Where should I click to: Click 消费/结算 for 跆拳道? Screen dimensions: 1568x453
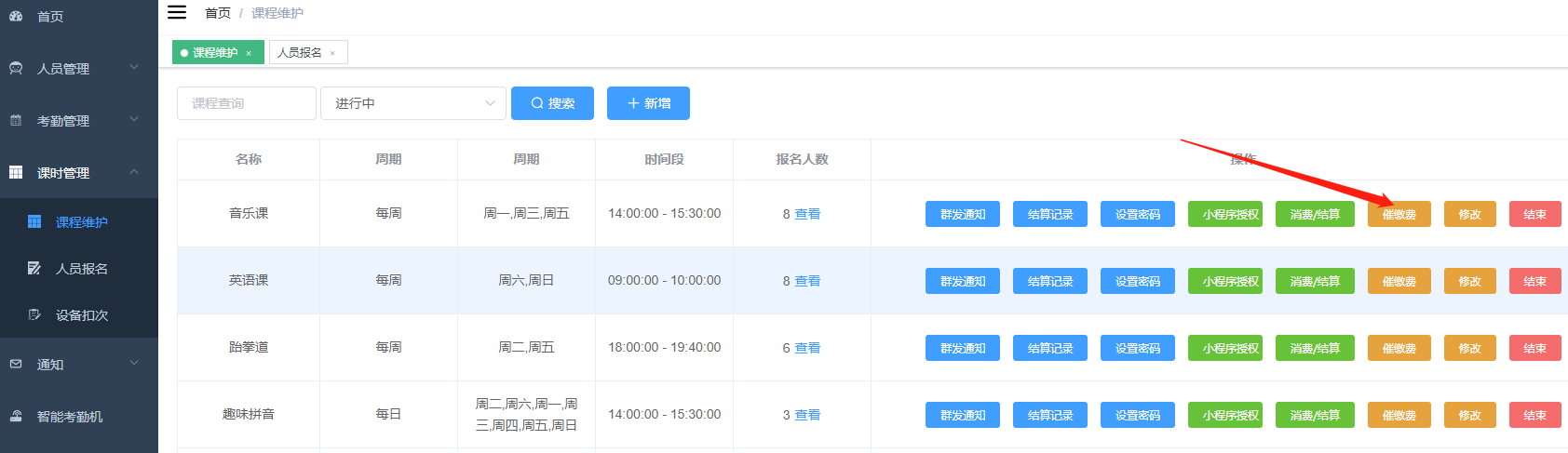tap(1315, 348)
